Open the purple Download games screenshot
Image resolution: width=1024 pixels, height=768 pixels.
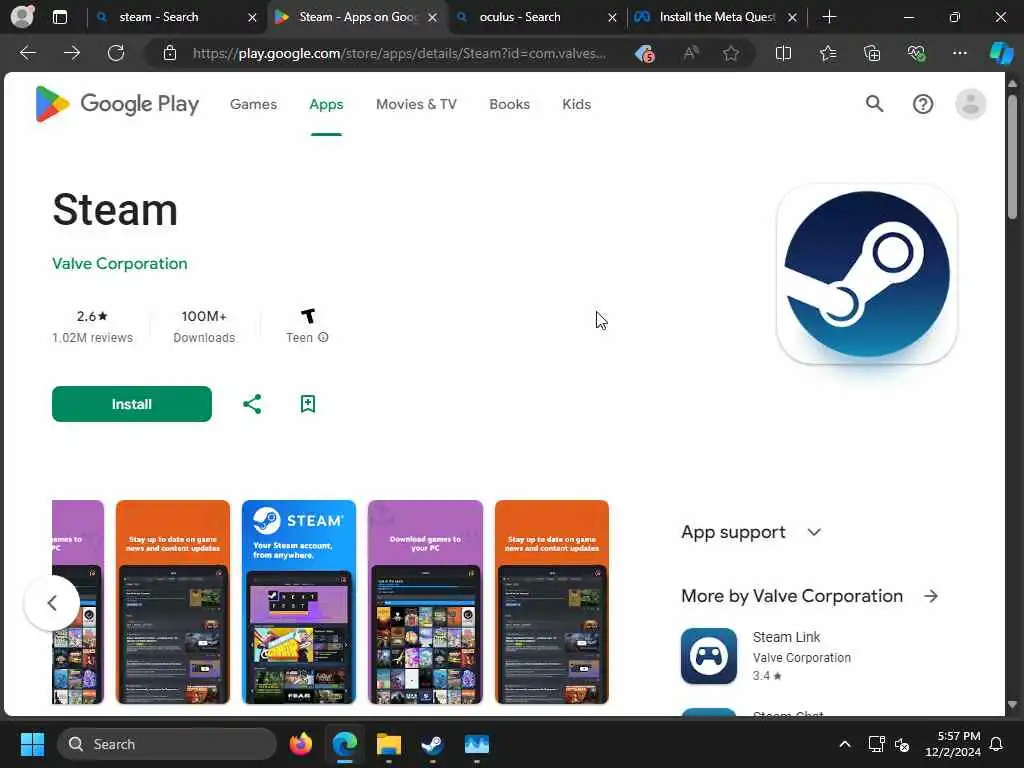click(425, 602)
